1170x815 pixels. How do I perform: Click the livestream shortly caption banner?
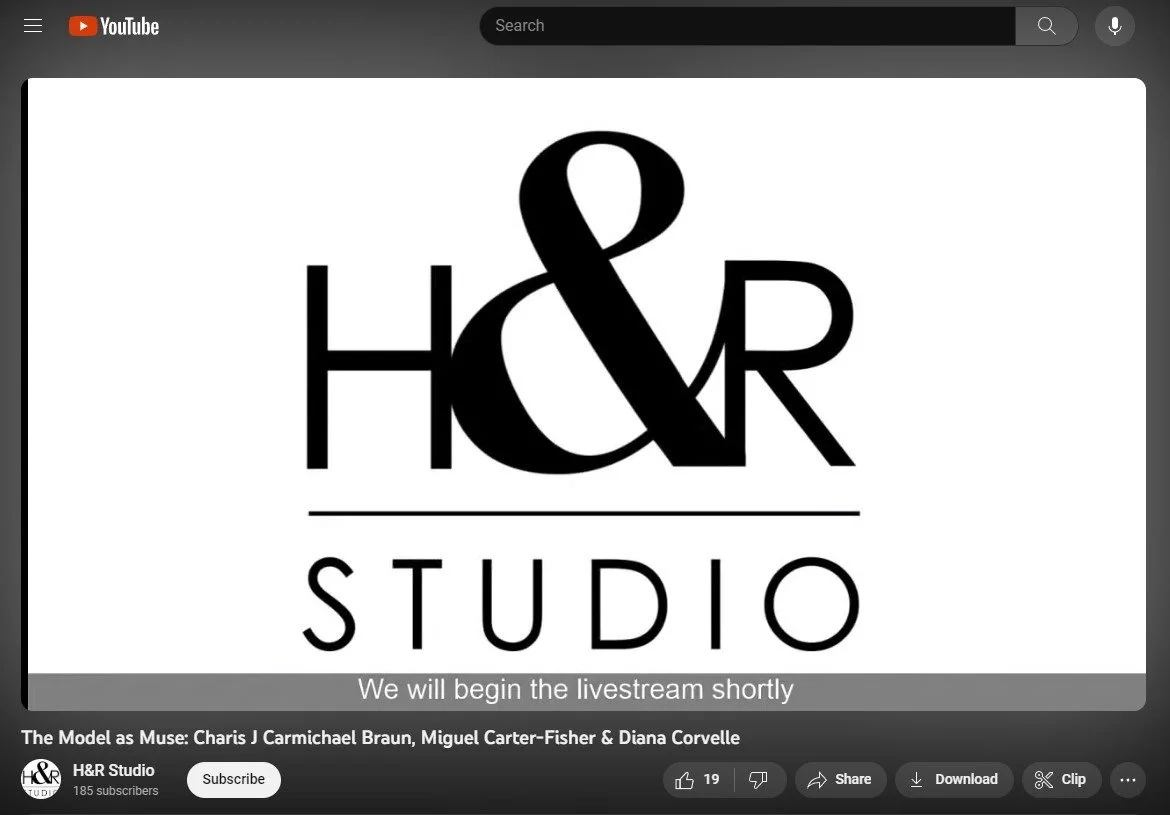click(x=586, y=691)
